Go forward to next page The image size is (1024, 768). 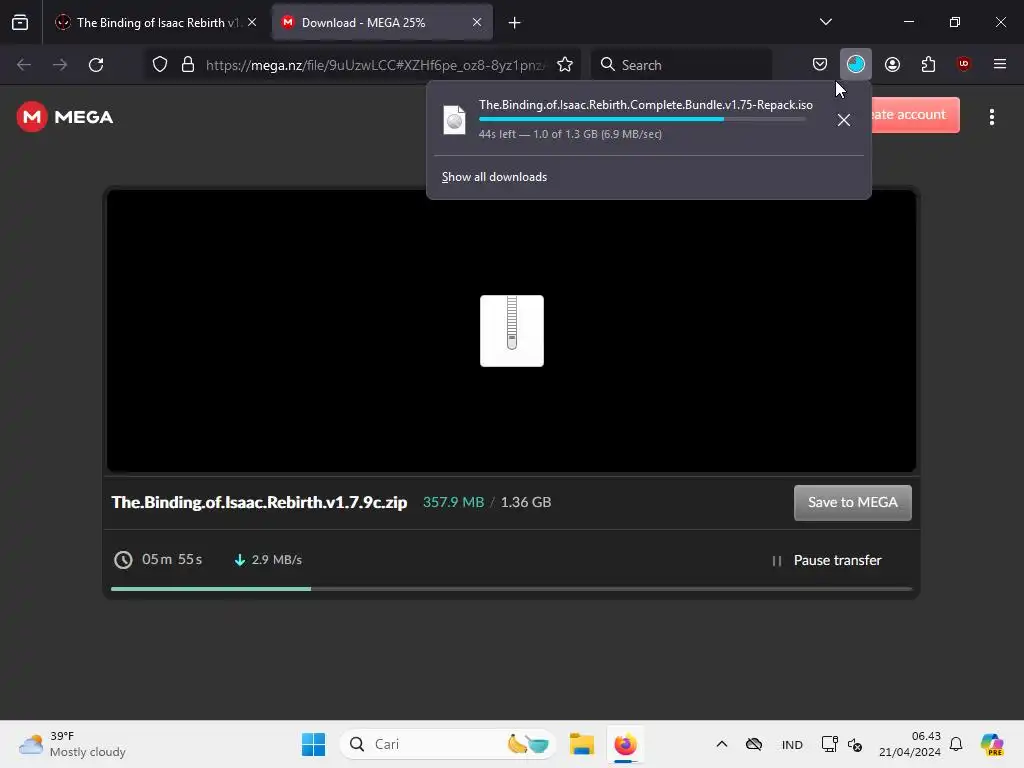coord(60,65)
